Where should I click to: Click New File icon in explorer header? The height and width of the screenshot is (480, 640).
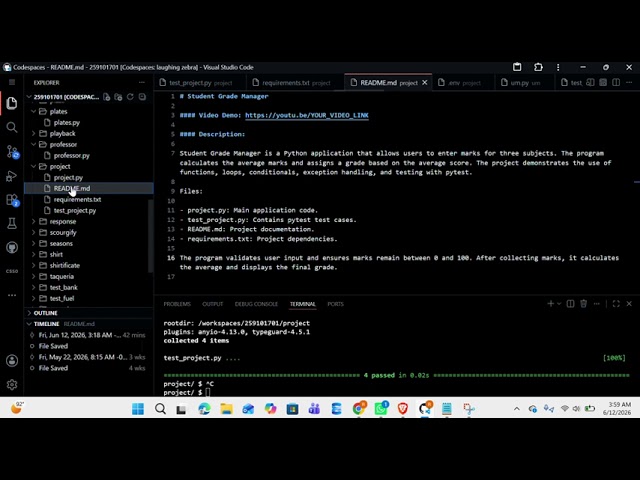(x=107, y=97)
